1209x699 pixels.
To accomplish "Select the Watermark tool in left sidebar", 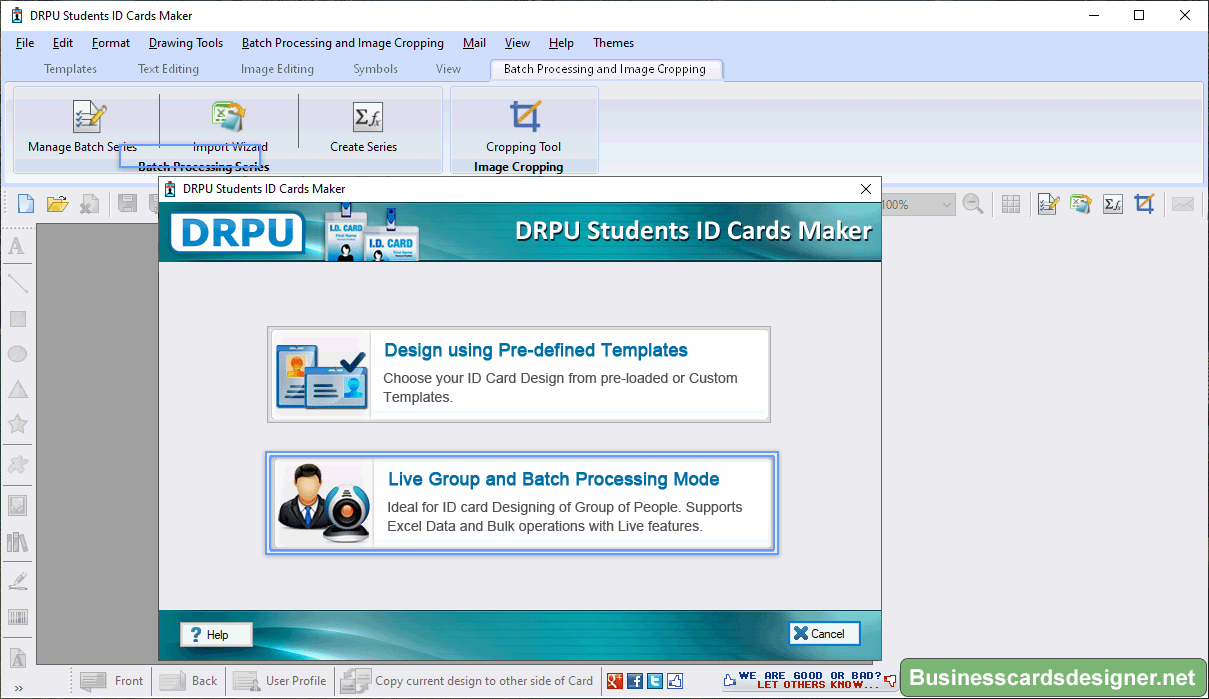I will pos(17,658).
